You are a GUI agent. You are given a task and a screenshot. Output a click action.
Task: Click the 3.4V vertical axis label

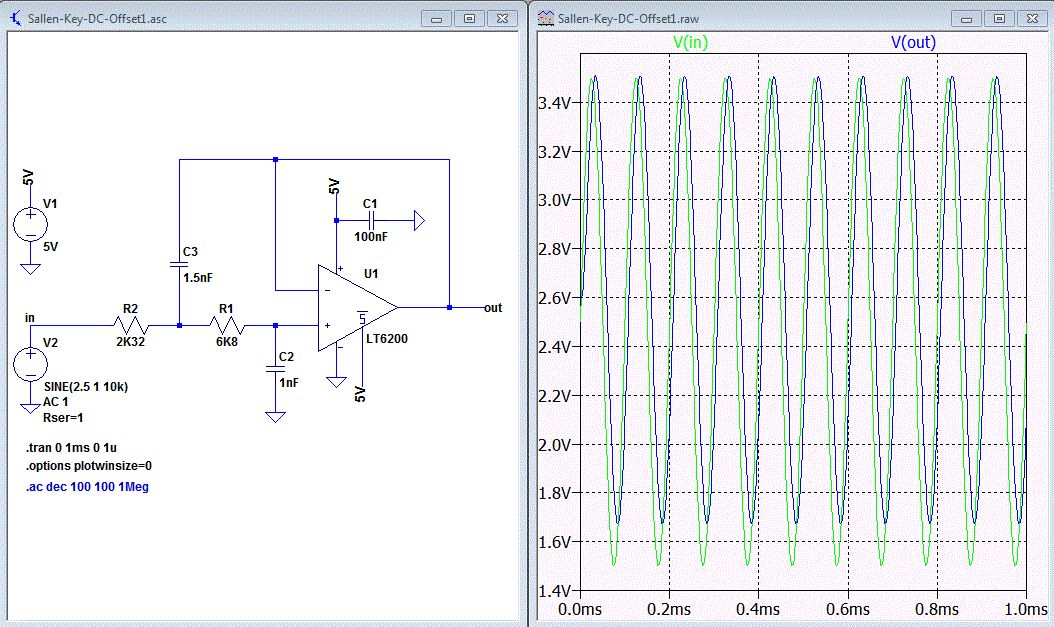point(555,103)
